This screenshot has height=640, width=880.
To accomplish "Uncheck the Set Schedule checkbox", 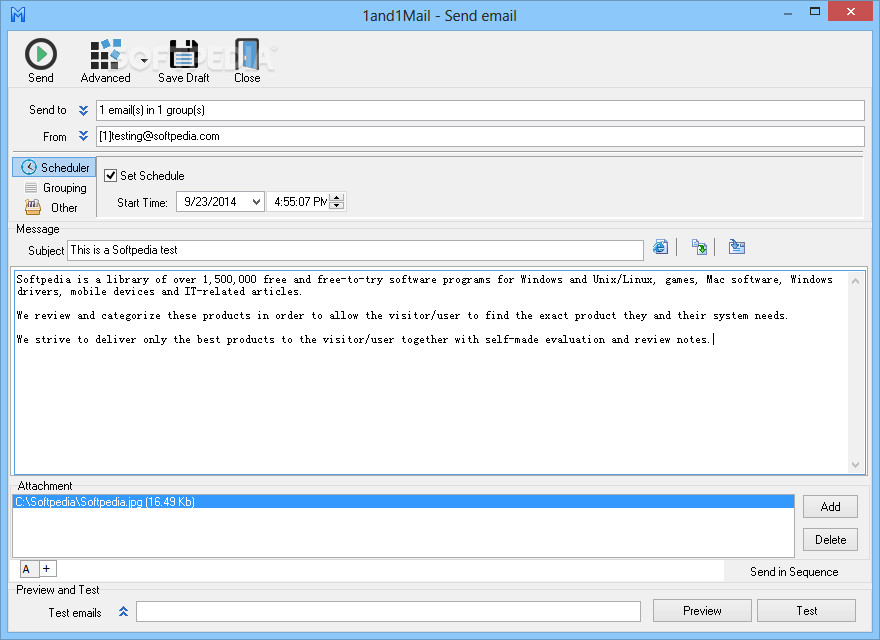I will point(111,176).
